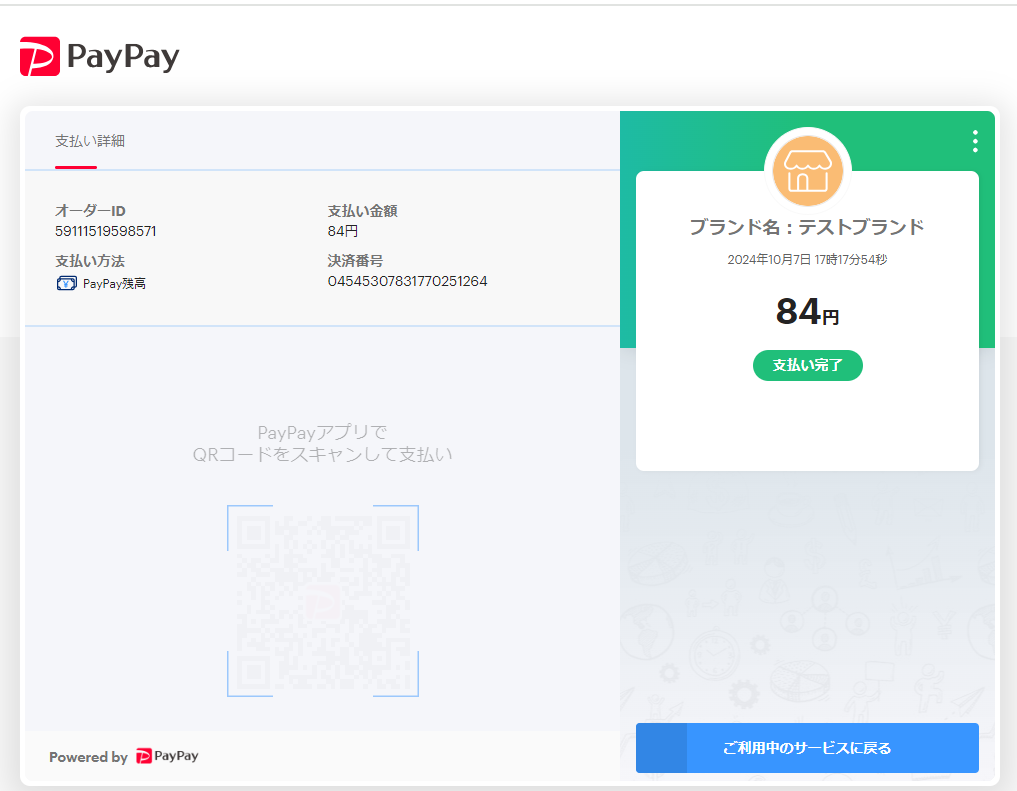Click the faded QR code image
The width and height of the screenshot is (1017, 791).
pos(322,601)
